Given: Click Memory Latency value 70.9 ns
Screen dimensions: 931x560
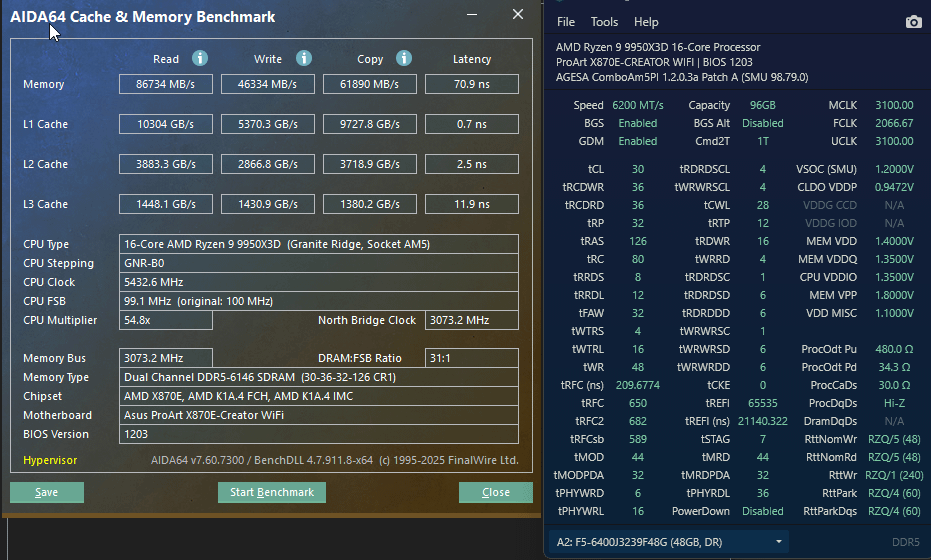Looking at the screenshot, I should [472, 84].
